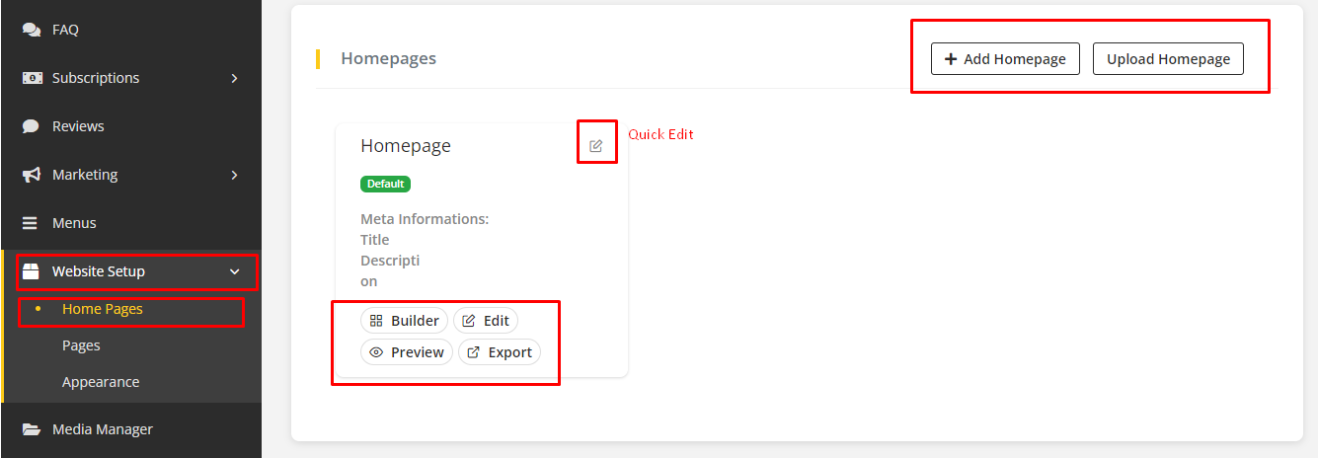Export the homepage

coord(499,352)
